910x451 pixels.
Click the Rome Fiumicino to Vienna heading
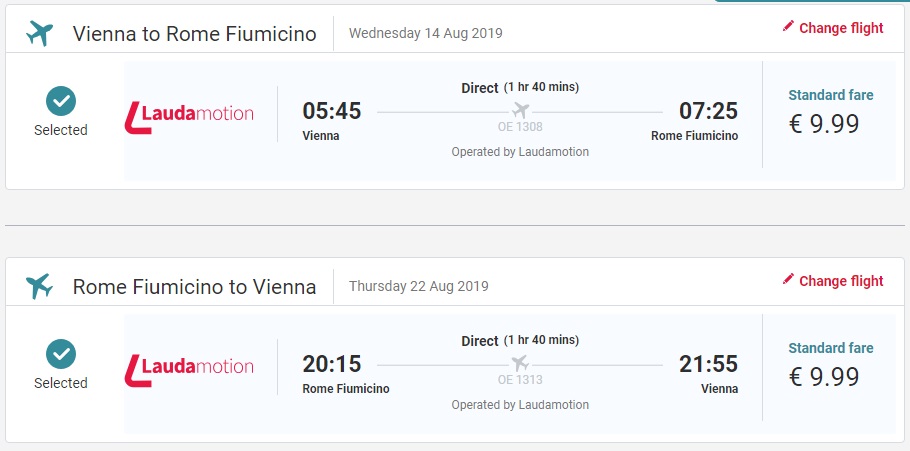point(194,287)
